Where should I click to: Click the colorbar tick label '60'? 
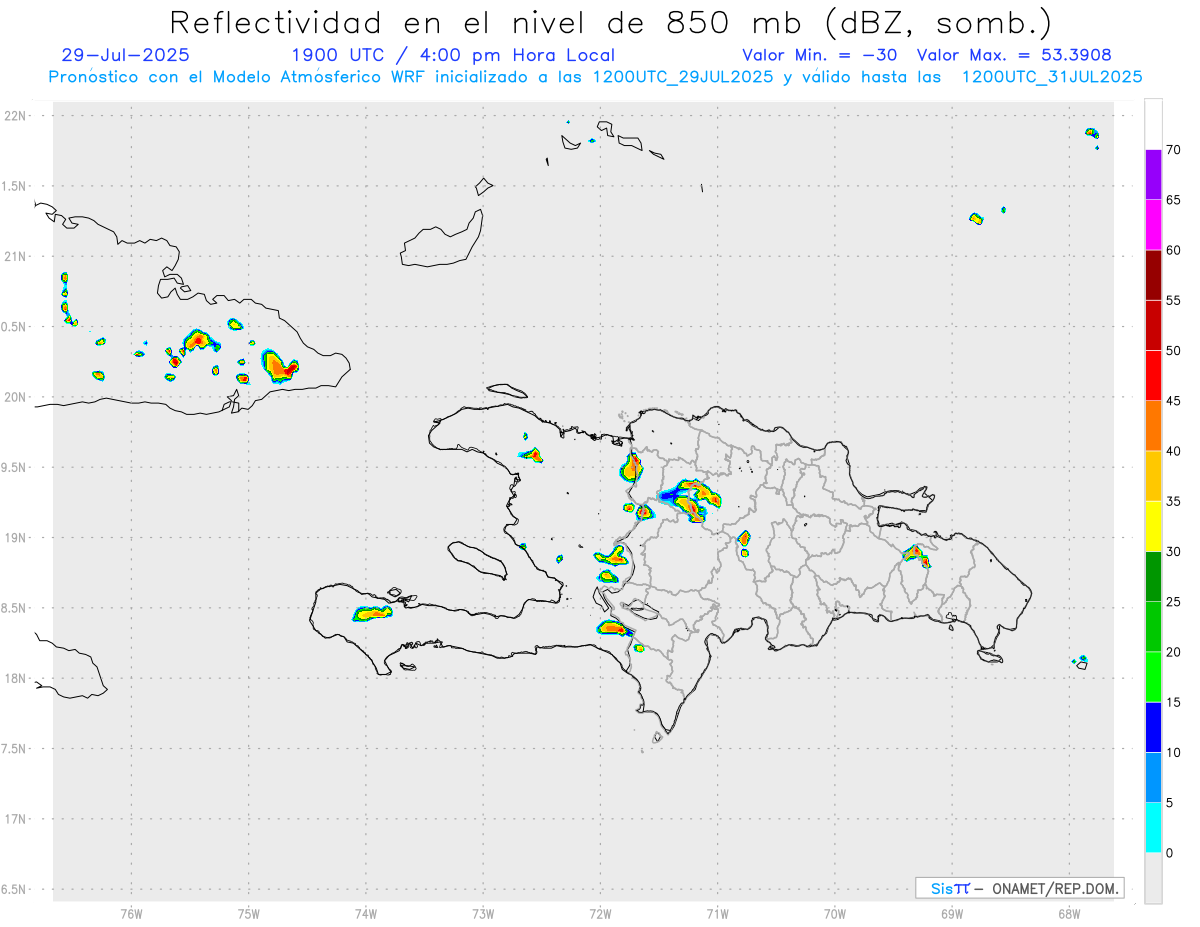click(x=1174, y=250)
